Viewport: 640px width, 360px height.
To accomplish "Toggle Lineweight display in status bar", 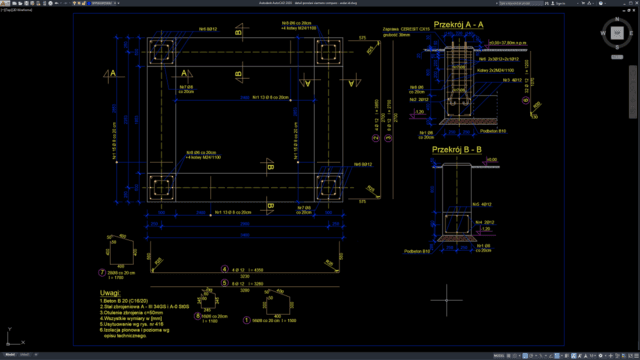I will pos(567,356).
